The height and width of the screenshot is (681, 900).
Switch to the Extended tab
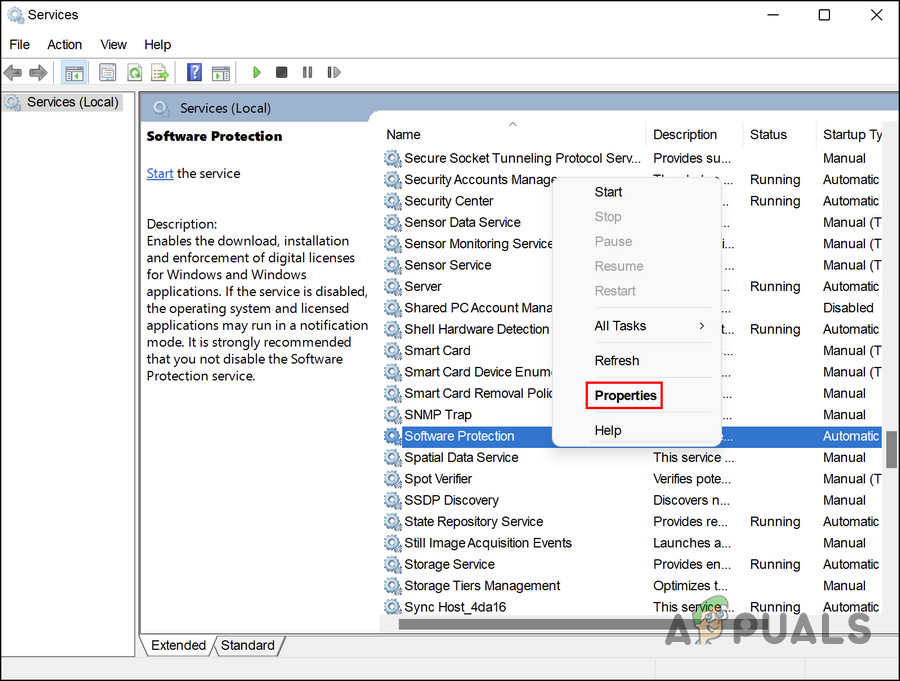[178, 645]
